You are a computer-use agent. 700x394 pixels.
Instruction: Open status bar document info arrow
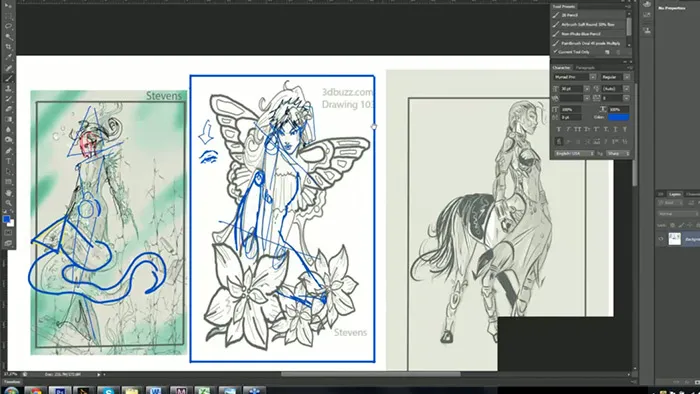click(99, 375)
